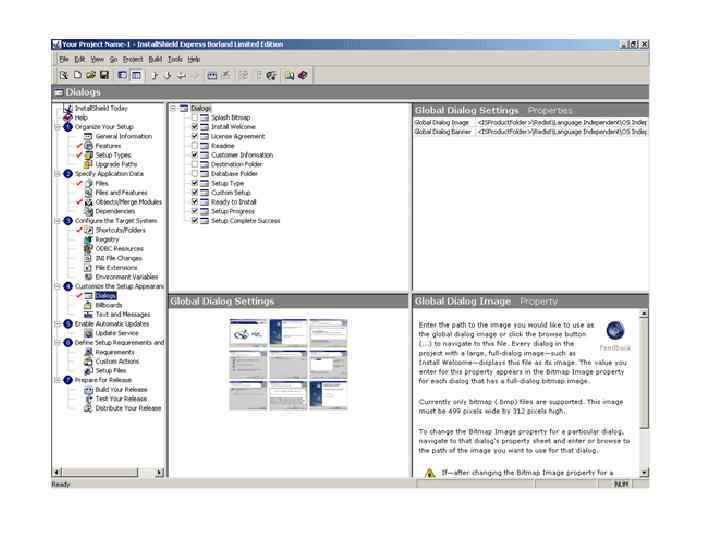This screenshot has width=720, height=540.
Task: Select Environment Variables view
Action: (x=127, y=277)
